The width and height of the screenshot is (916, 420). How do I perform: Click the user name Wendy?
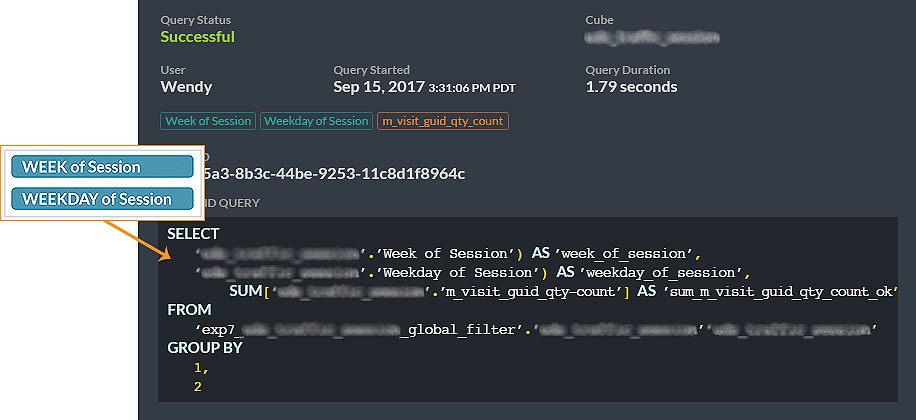[x=186, y=87]
